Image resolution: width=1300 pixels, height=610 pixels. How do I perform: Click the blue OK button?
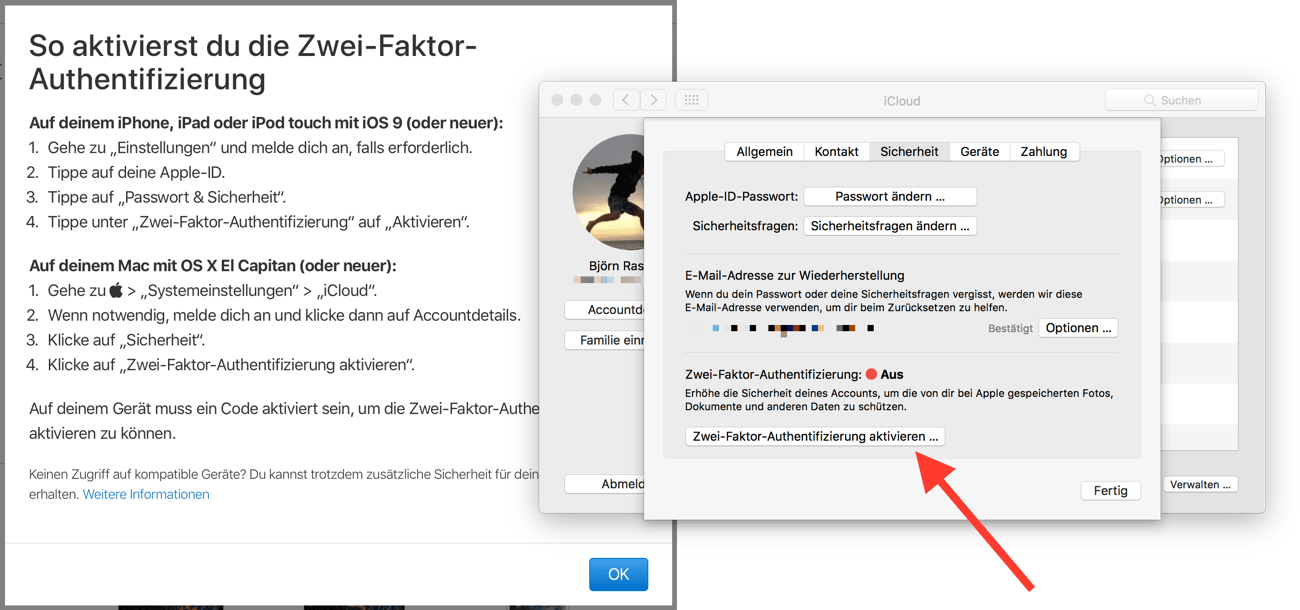618,574
